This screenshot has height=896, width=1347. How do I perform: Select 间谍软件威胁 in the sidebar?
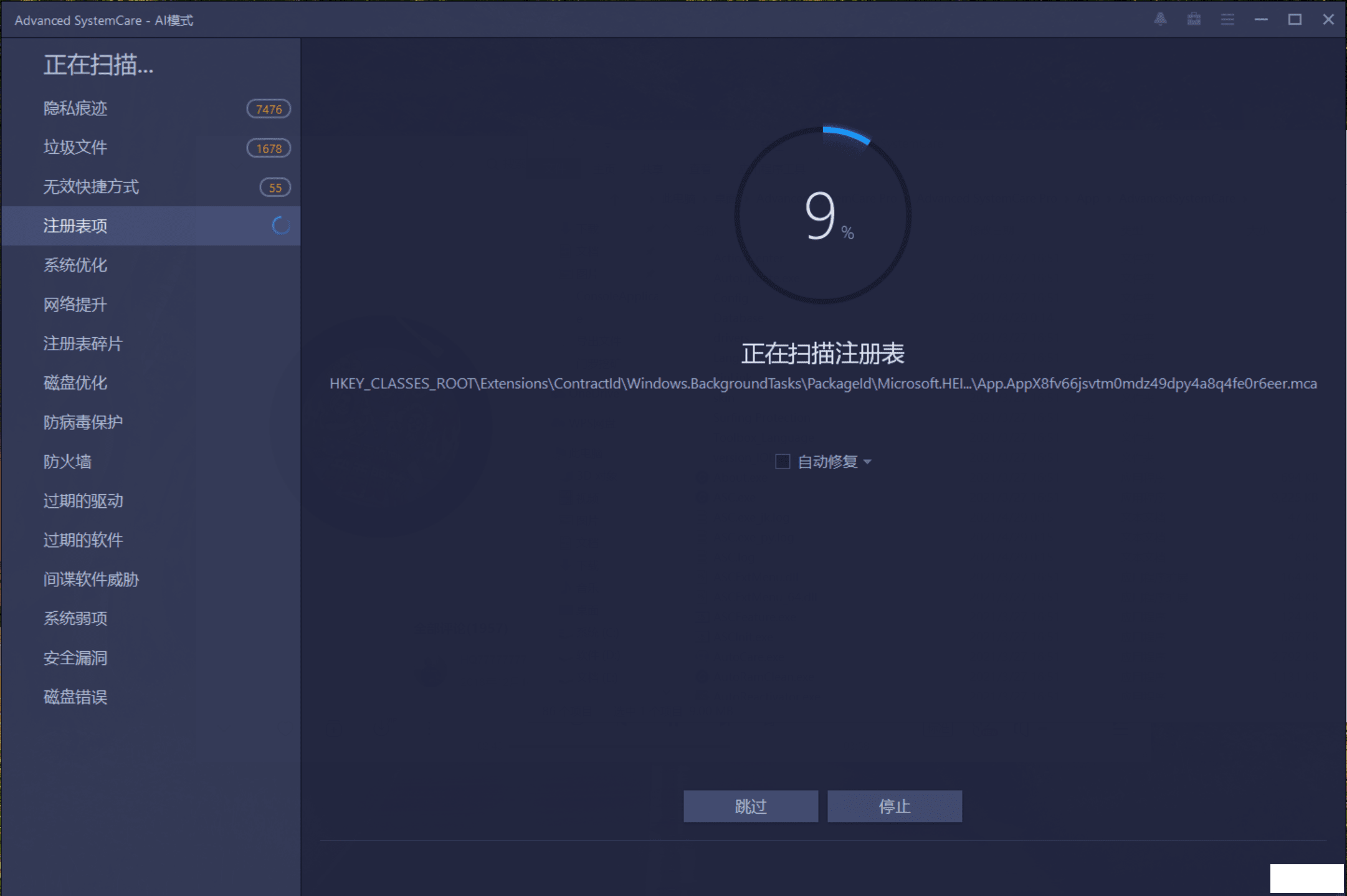point(151,579)
